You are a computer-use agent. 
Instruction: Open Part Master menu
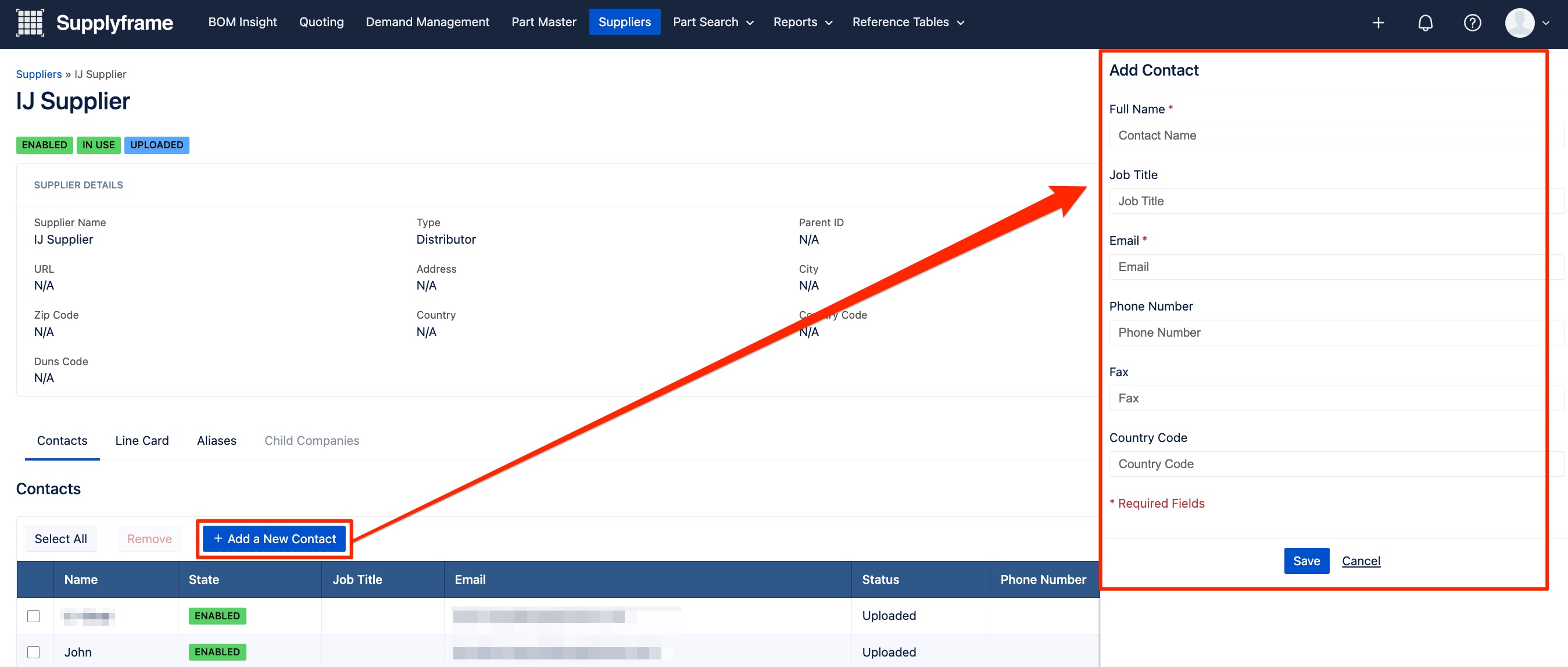(x=543, y=22)
